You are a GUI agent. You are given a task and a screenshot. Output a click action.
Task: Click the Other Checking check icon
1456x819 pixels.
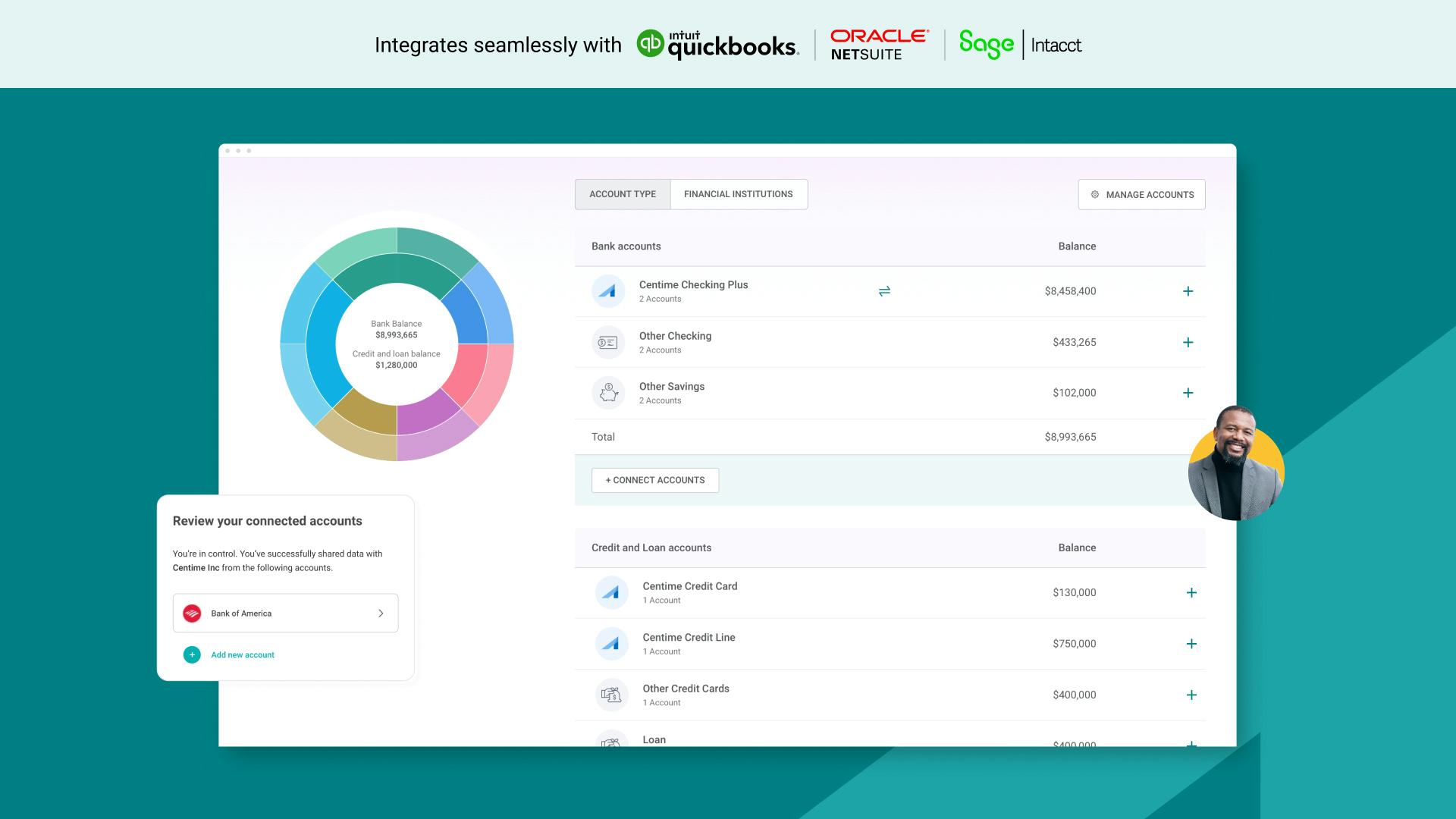click(607, 343)
